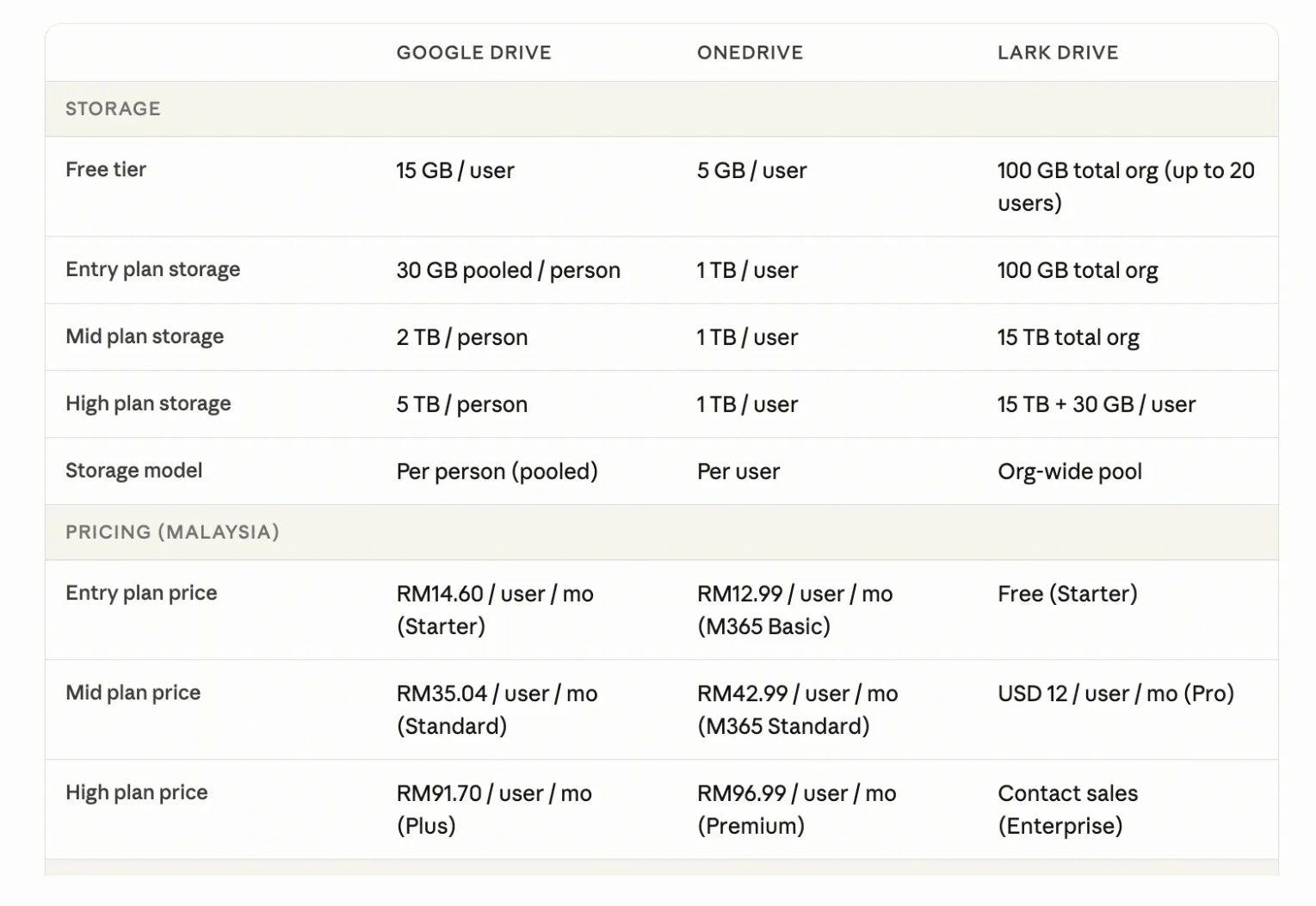
Task: Click the Per user storage model cell
Action: click(738, 471)
